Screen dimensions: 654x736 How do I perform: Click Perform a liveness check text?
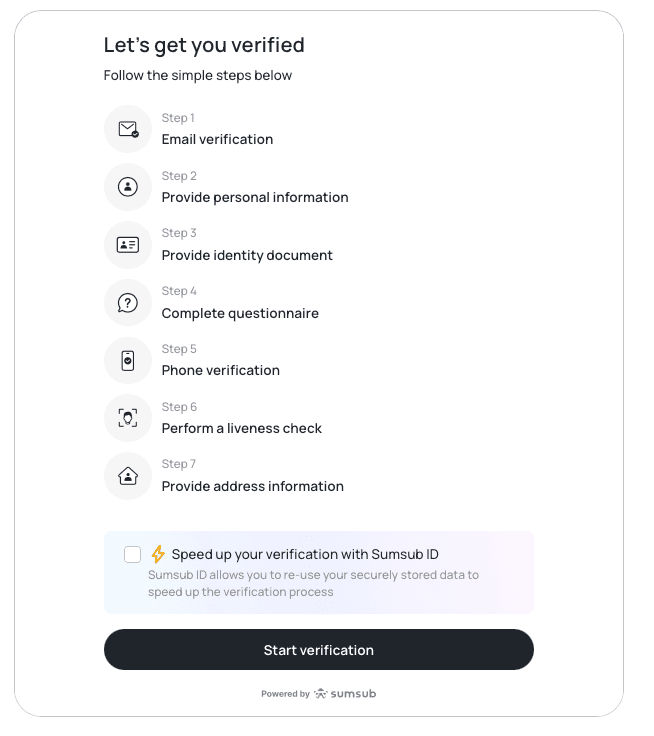click(241, 428)
